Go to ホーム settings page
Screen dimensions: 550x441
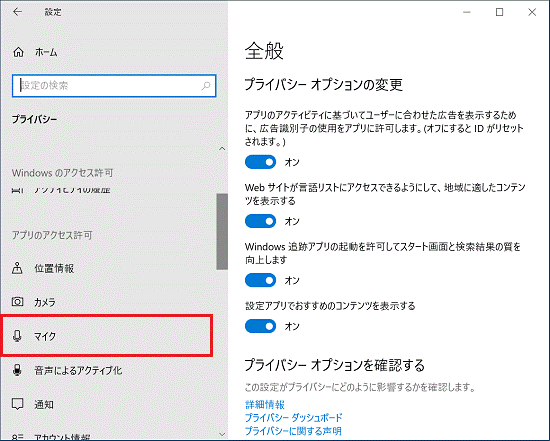click(107, 52)
